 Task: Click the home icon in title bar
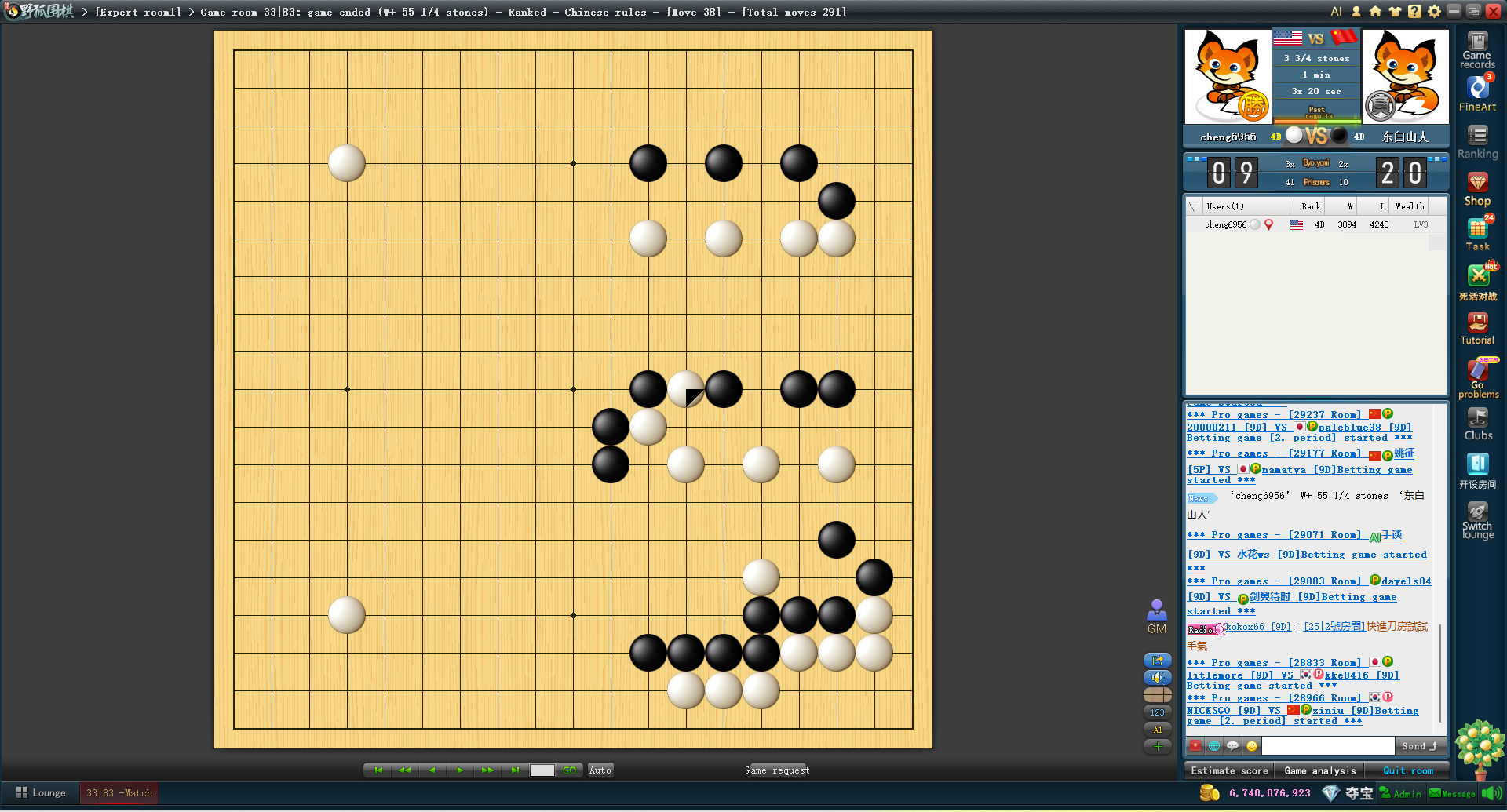tap(1375, 11)
